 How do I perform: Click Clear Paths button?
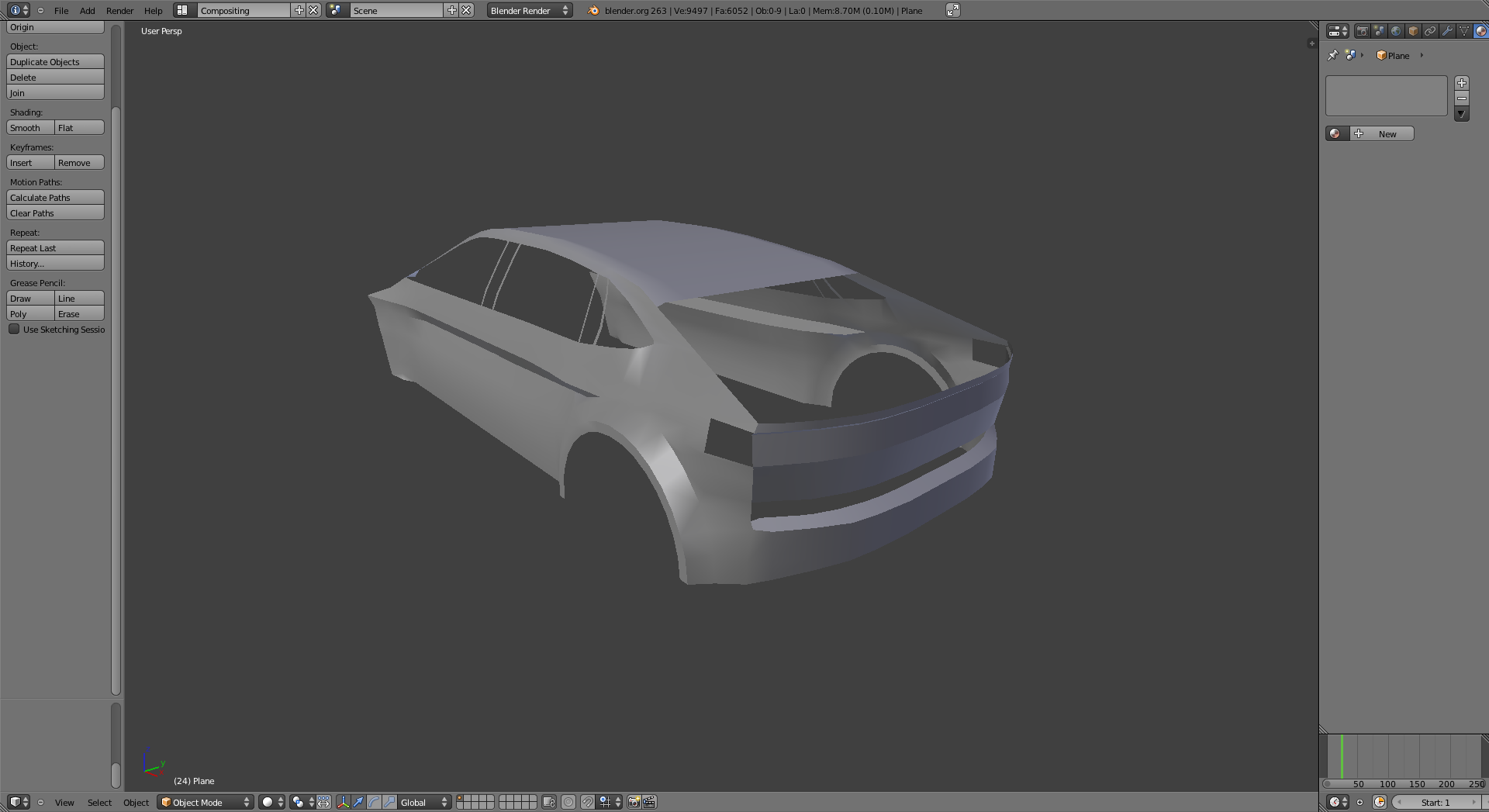coord(55,213)
